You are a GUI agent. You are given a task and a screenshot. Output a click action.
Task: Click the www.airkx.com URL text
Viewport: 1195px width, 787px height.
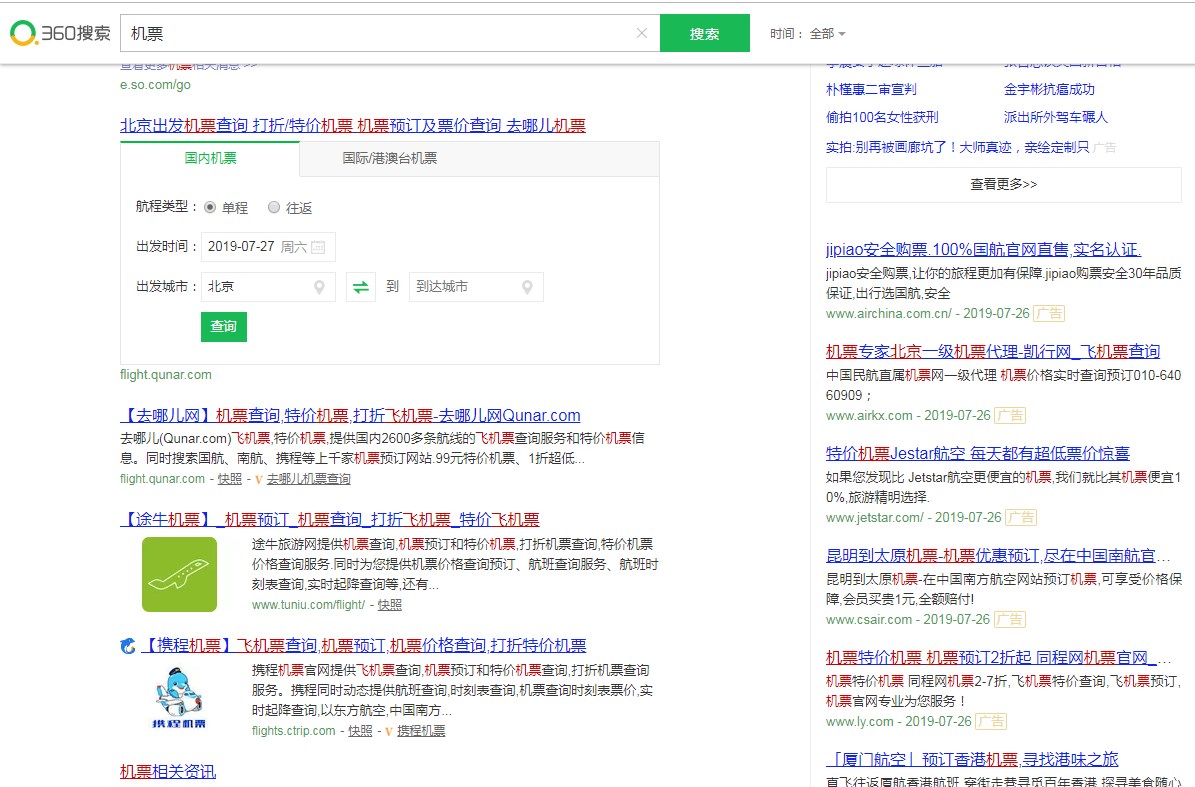point(869,415)
